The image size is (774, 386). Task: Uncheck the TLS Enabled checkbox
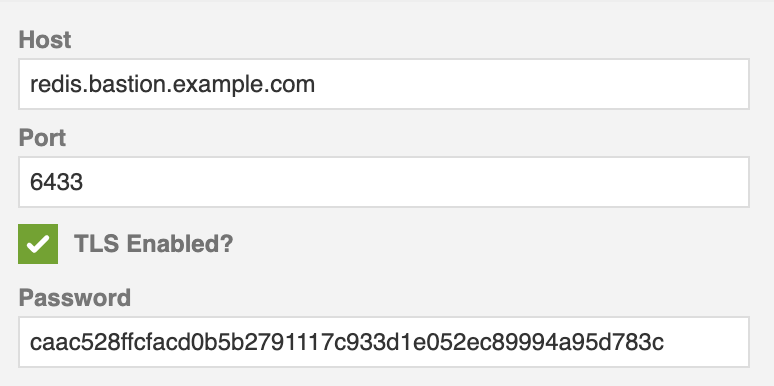(x=38, y=244)
